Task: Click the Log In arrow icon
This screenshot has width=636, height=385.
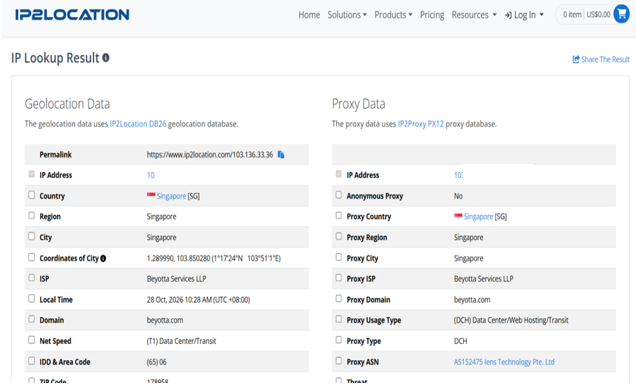Action: (508, 15)
